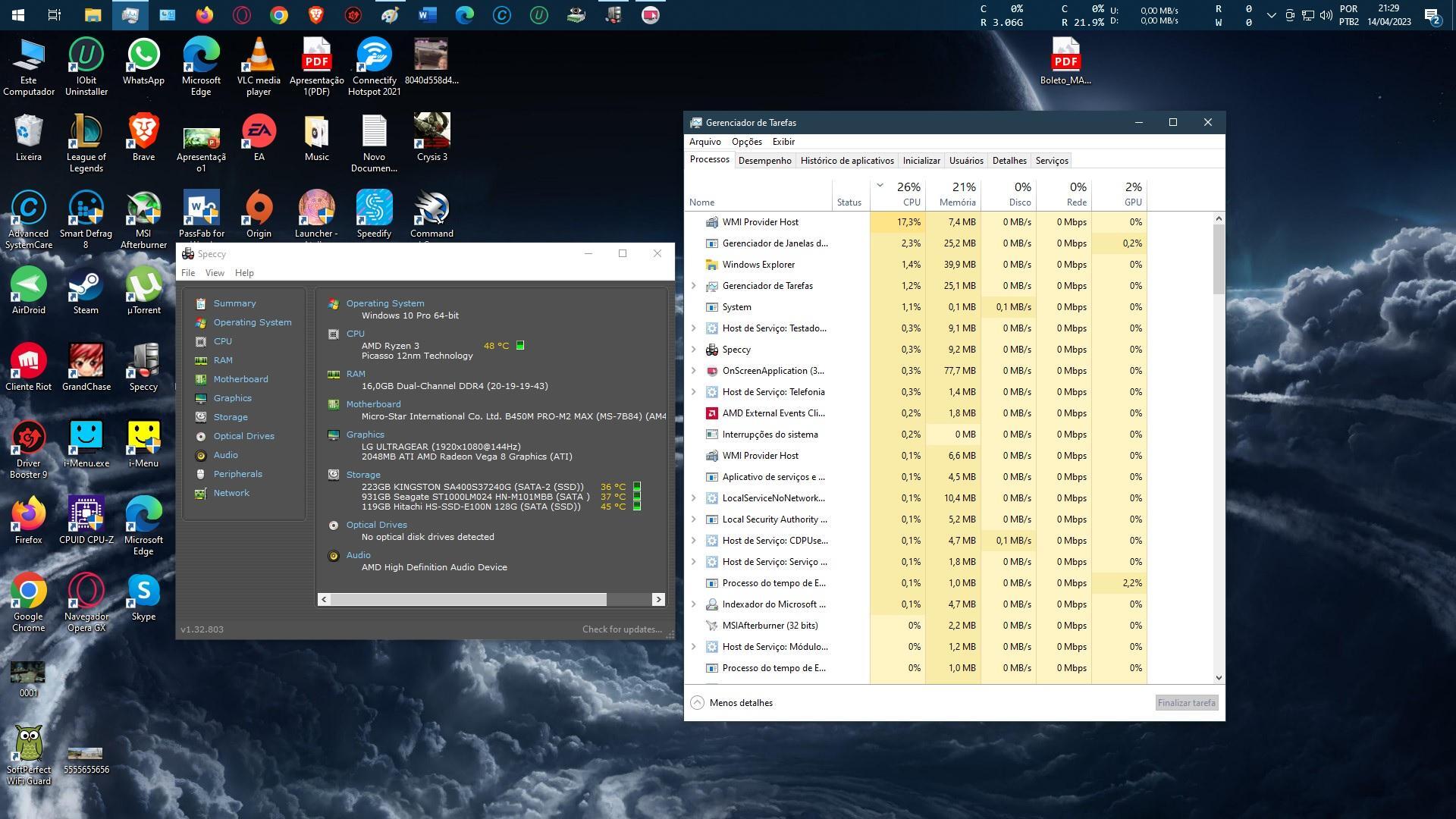Click Check for updates in Speccy

[x=622, y=629]
